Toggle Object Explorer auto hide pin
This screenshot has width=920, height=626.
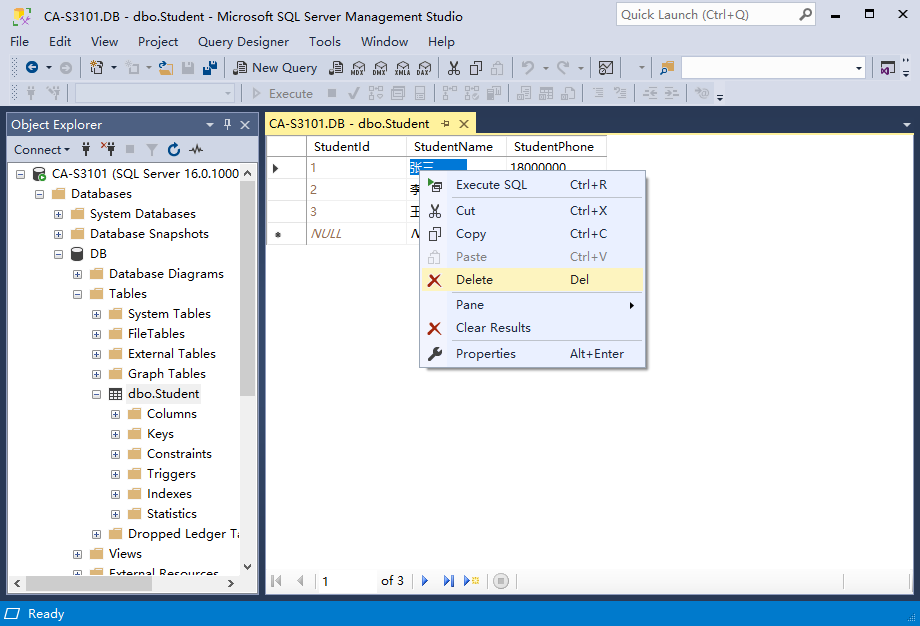[x=227, y=124]
